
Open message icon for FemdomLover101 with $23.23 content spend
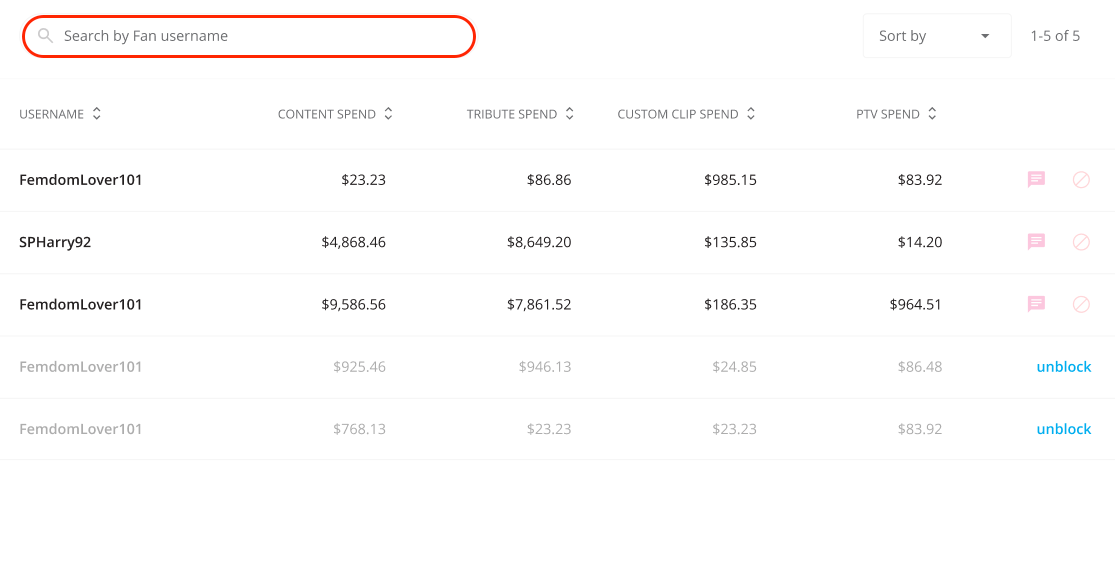(1036, 179)
